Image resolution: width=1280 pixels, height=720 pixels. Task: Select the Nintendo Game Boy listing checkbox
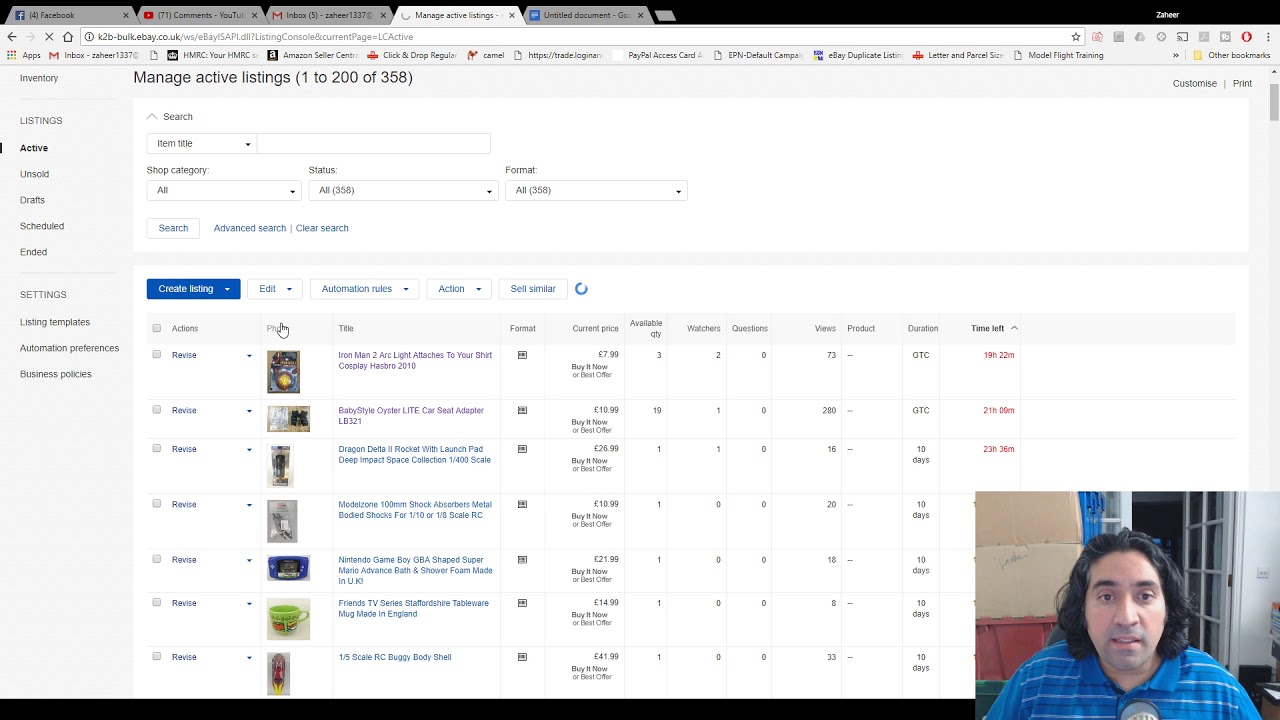(156, 560)
